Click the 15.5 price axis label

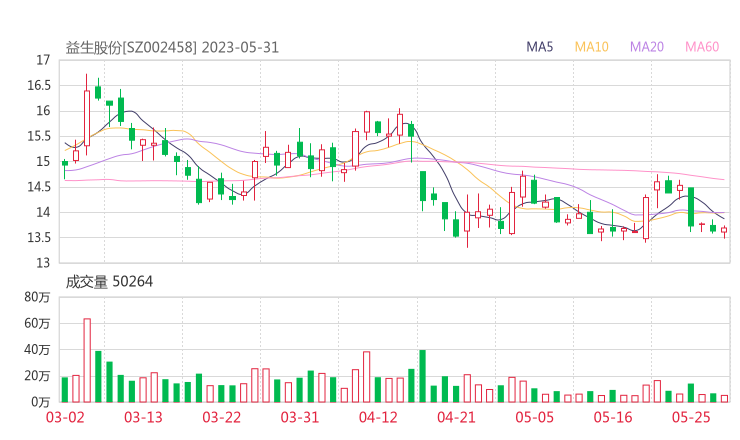pyautogui.click(x=39, y=136)
